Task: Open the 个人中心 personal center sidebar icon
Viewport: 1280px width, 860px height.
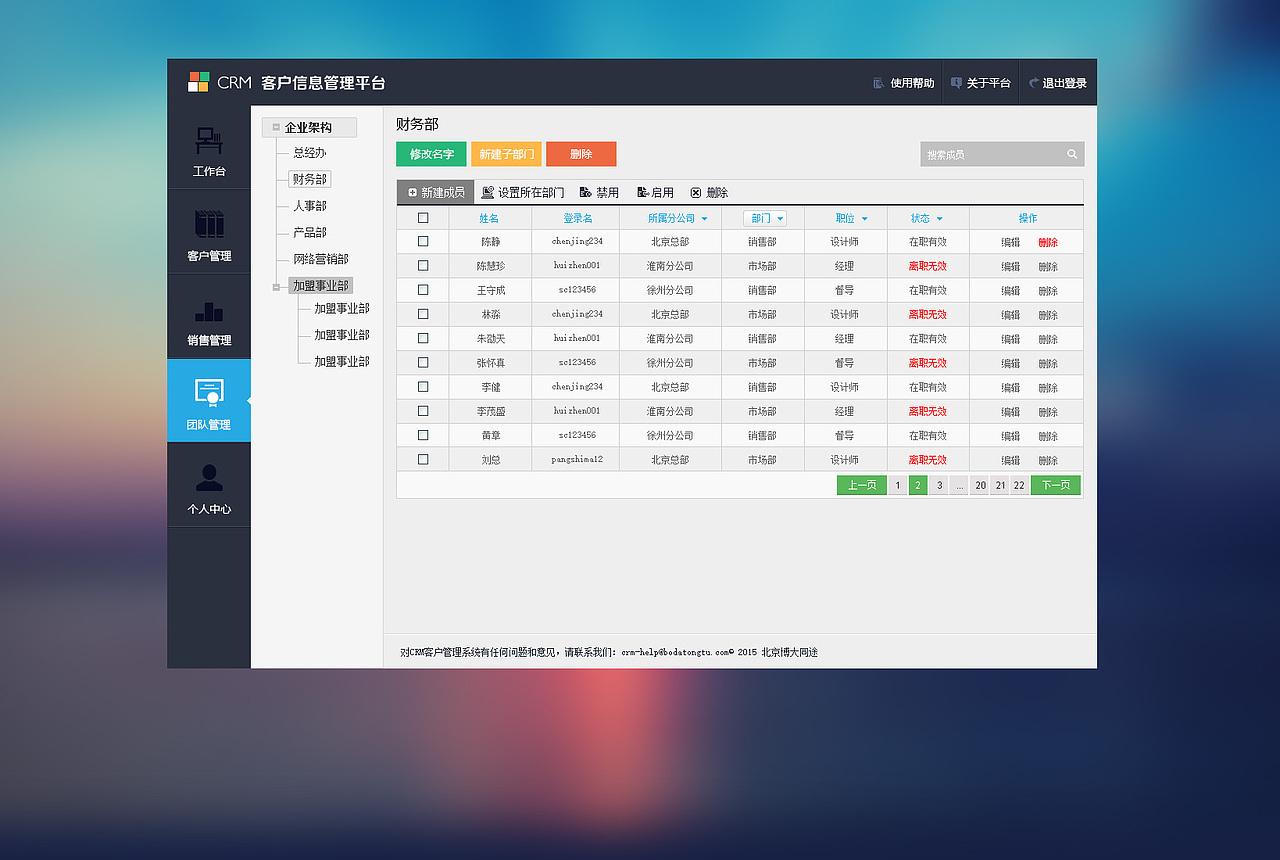Action: point(209,478)
